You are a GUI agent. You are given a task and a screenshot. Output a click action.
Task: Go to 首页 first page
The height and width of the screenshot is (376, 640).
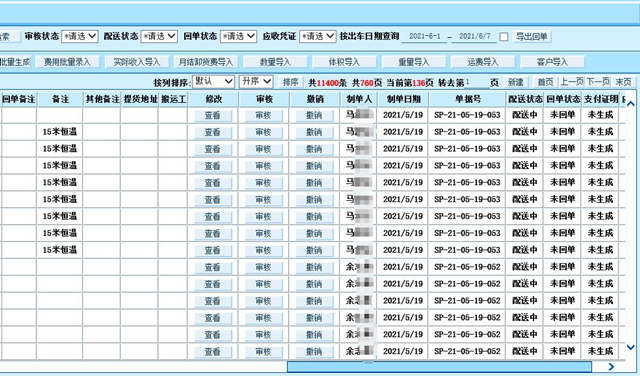[x=545, y=82]
